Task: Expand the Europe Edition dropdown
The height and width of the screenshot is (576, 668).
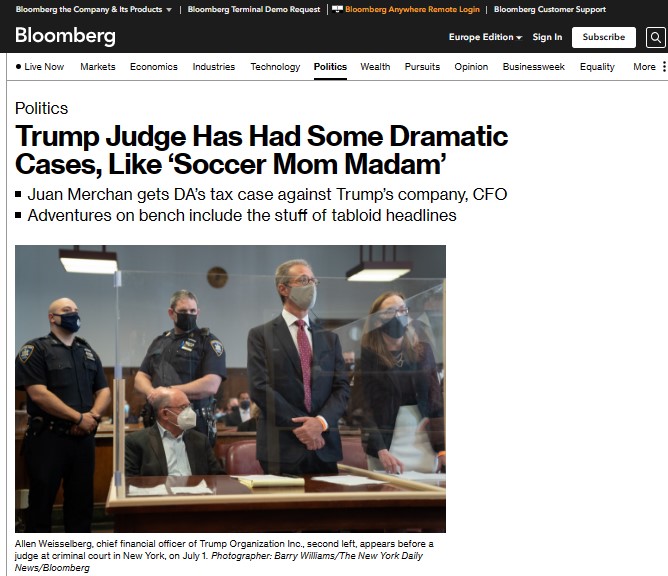Action: pos(485,37)
